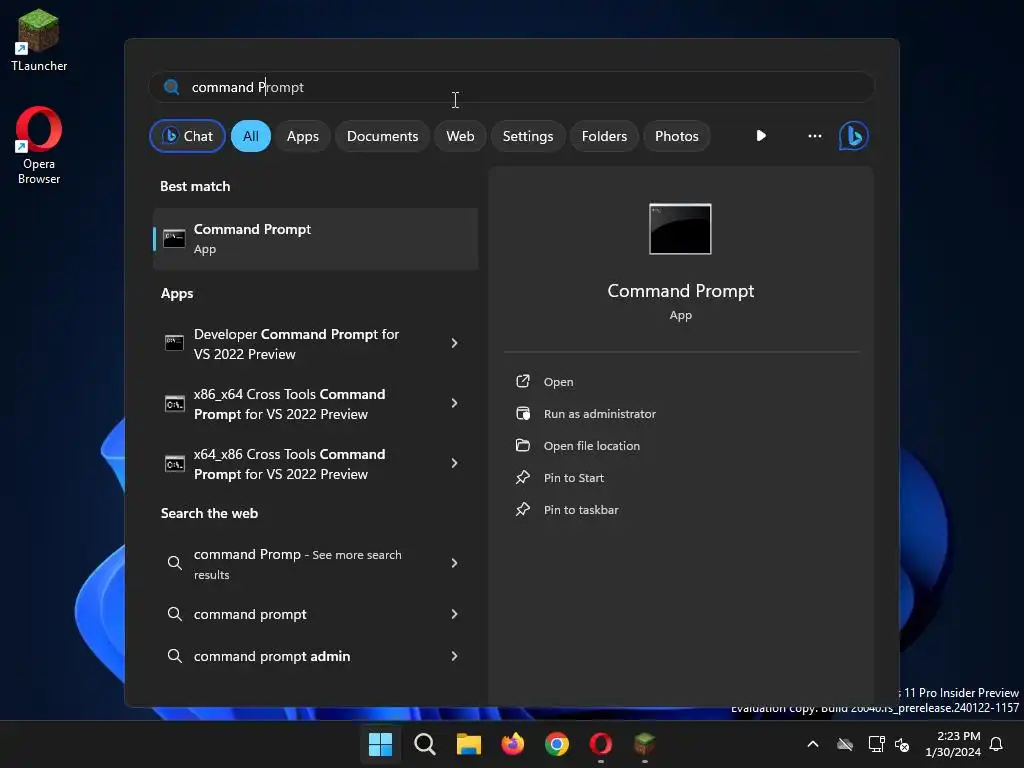
Task: Open Developer Command Prompt for VS 2022 Preview
Action: [296, 344]
